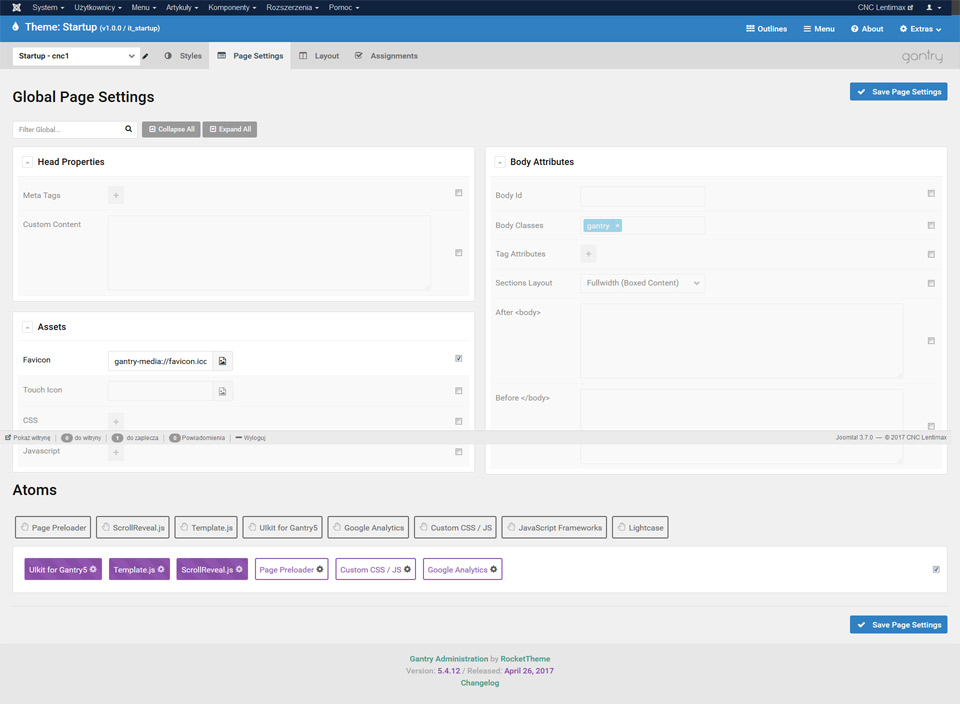Open the About page
This screenshot has height=704, width=960.
(867, 29)
